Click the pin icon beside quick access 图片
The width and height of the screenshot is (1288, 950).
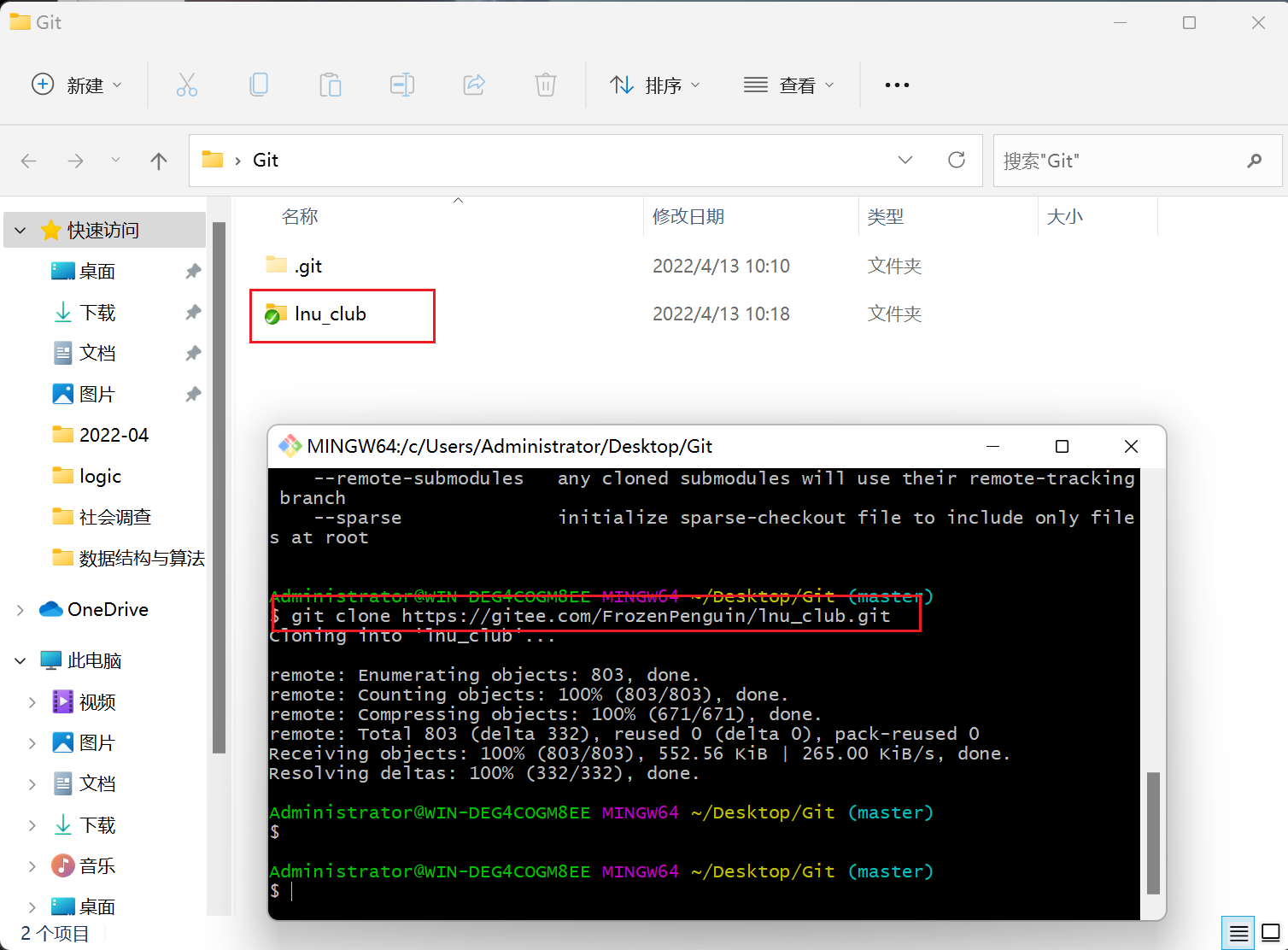(194, 394)
